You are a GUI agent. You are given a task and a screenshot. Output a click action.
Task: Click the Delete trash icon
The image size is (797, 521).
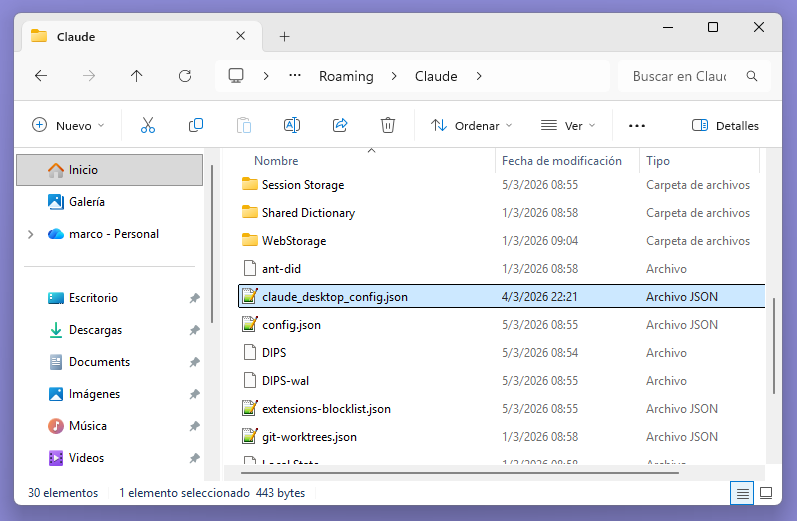point(388,125)
